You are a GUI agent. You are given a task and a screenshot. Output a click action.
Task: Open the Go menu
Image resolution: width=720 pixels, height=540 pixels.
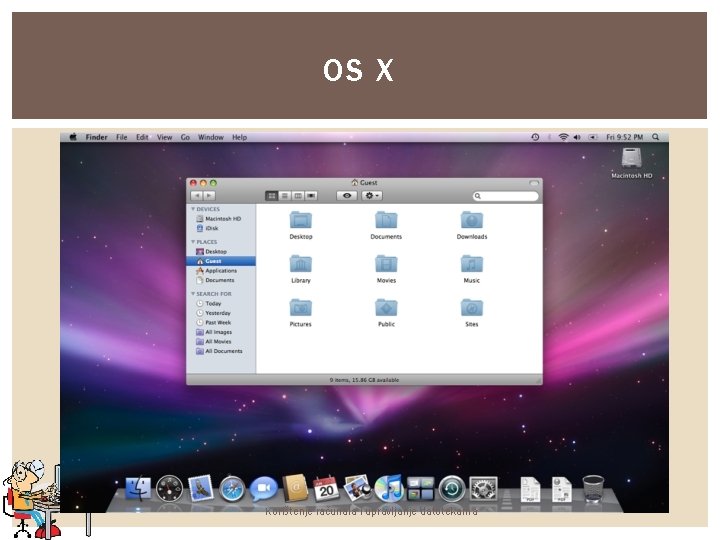185,137
